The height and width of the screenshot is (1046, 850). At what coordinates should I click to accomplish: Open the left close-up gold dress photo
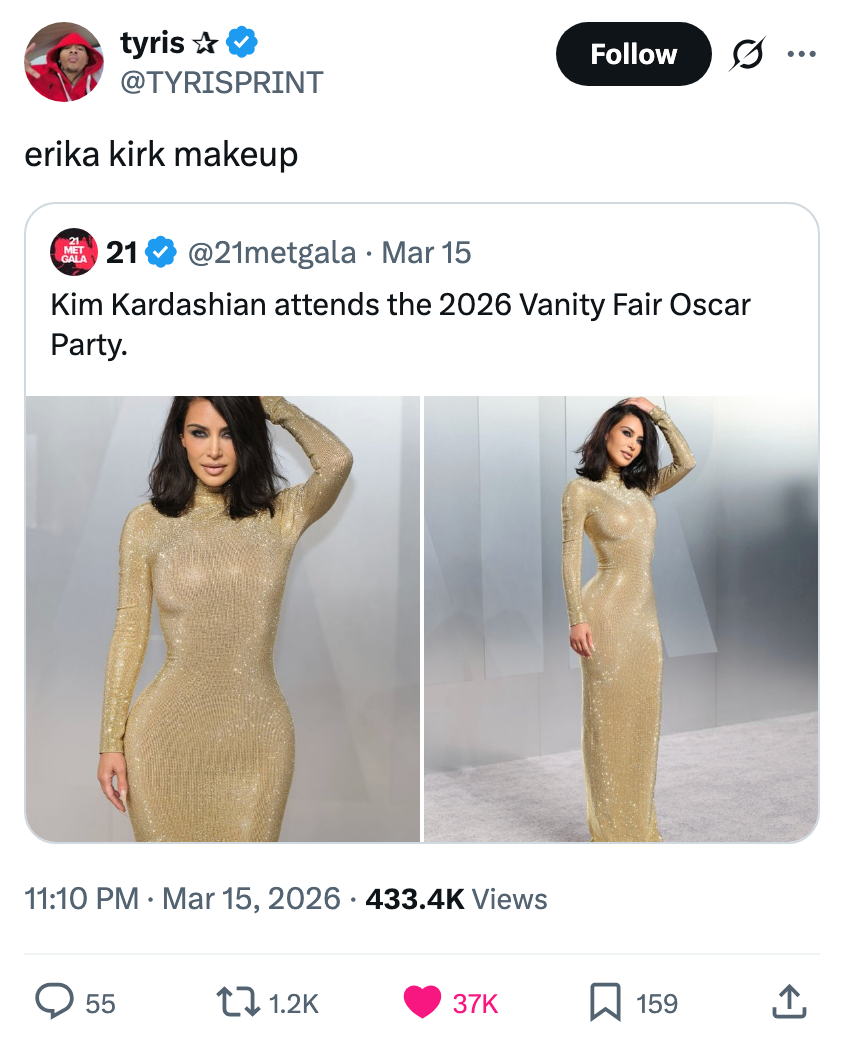[222, 618]
